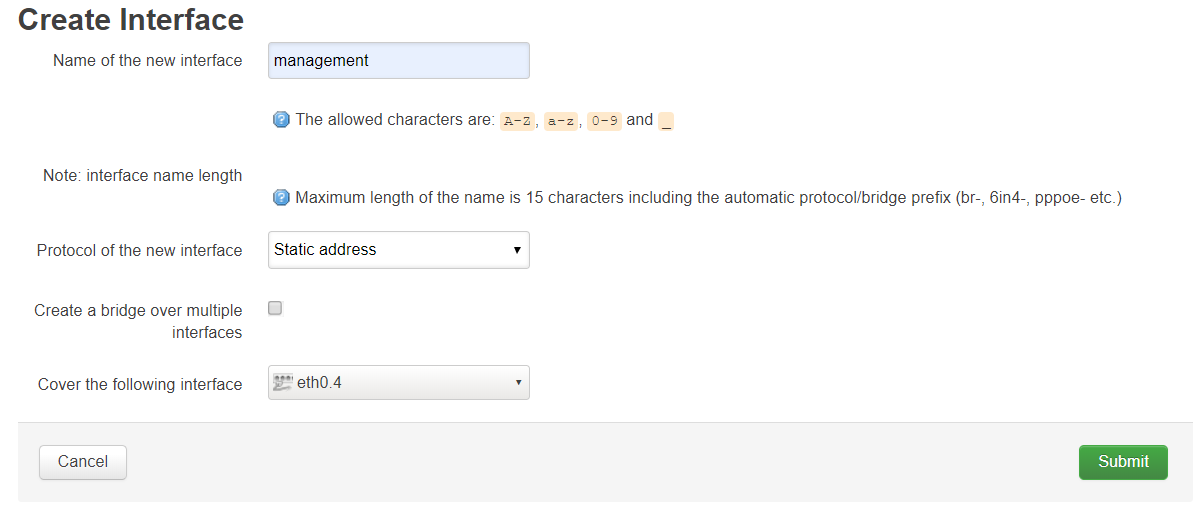Focus the interface name field containing "management"

398,61
